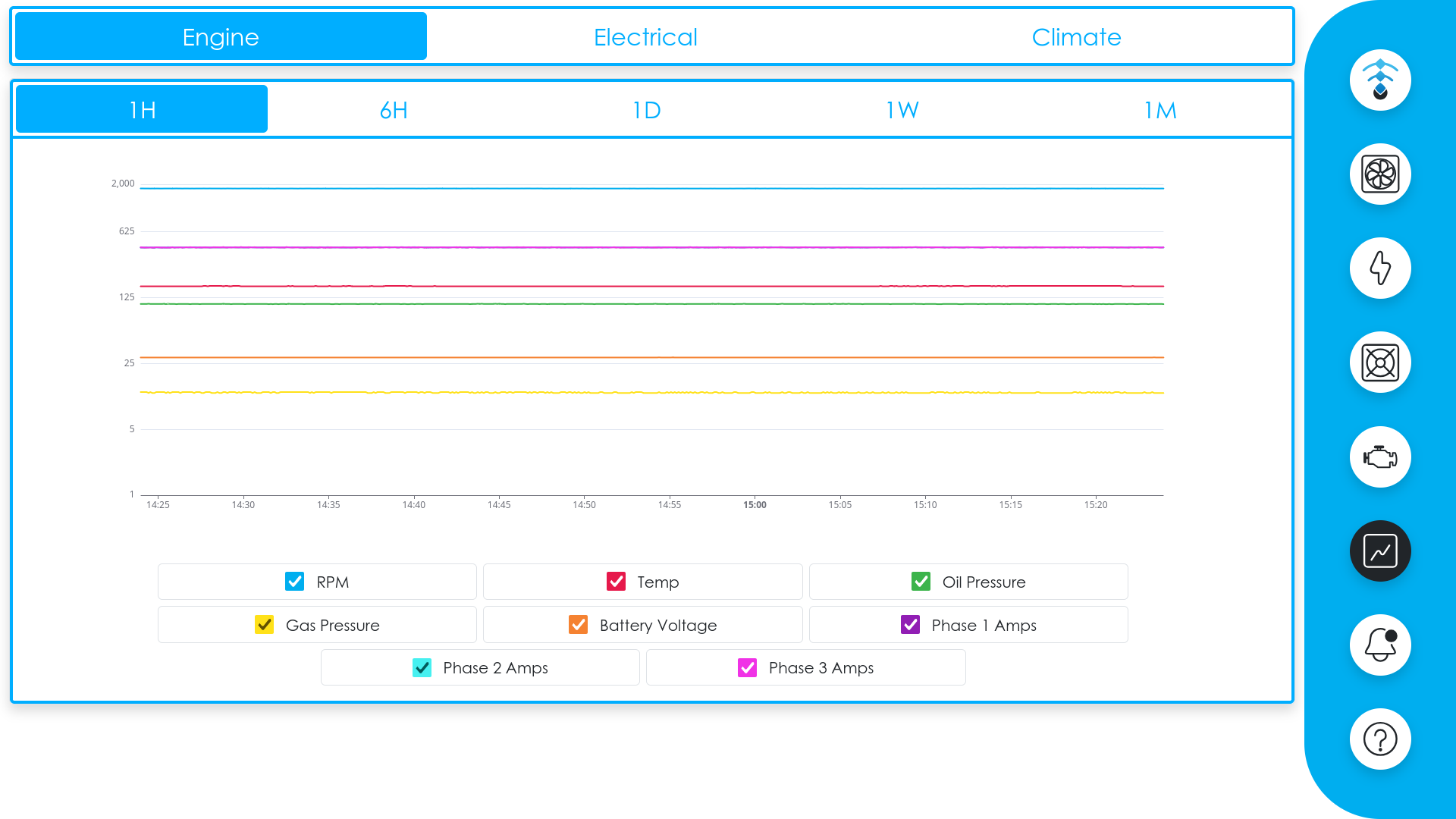Select the 6H time range option
This screenshot has height=819, width=1456.
(x=394, y=108)
